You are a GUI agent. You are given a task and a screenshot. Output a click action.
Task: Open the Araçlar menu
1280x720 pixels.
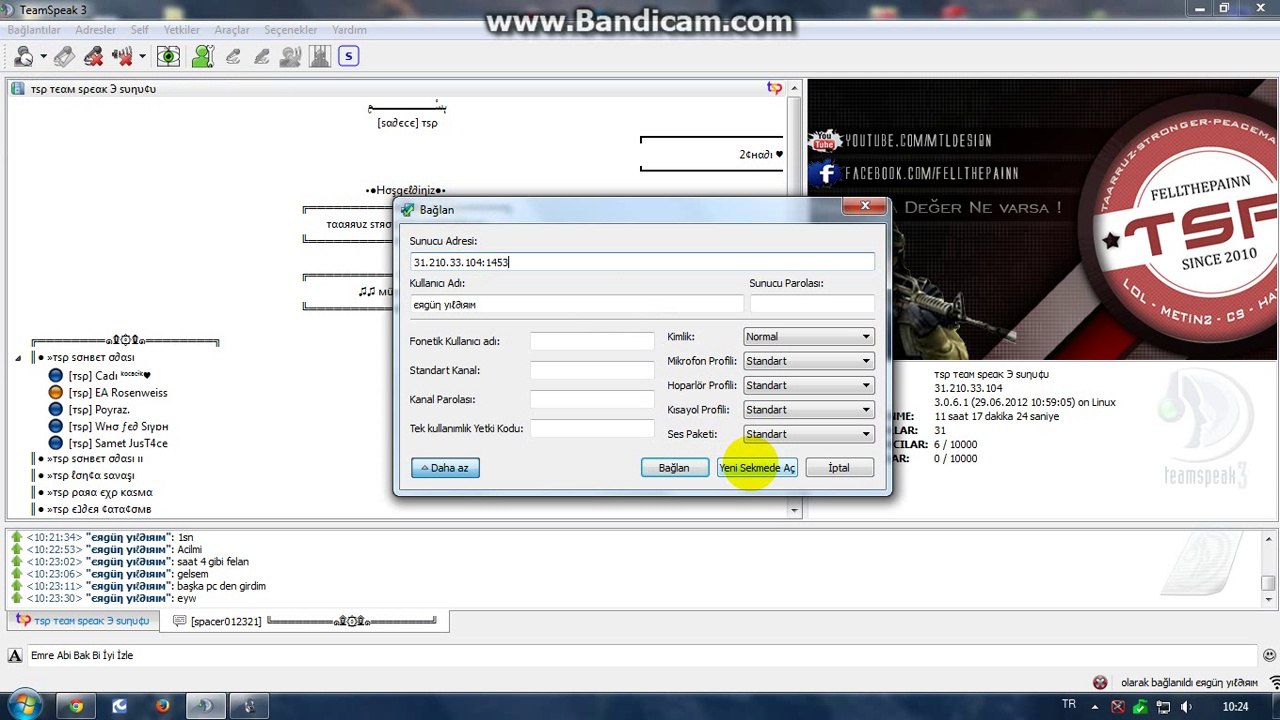coord(232,30)
